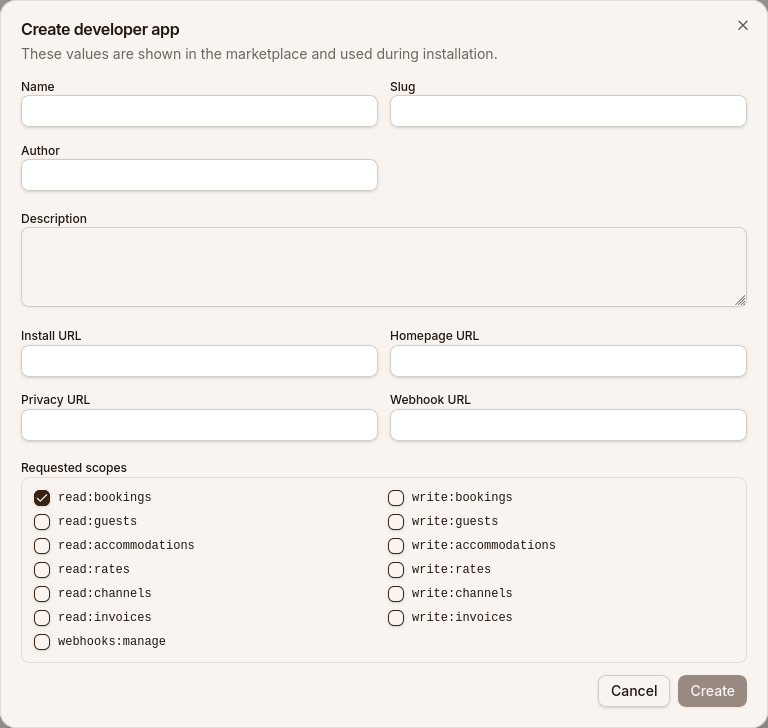Viewport: 768px width, 728px height.
Task: Click the Homepage URL input
Action: 568,361
